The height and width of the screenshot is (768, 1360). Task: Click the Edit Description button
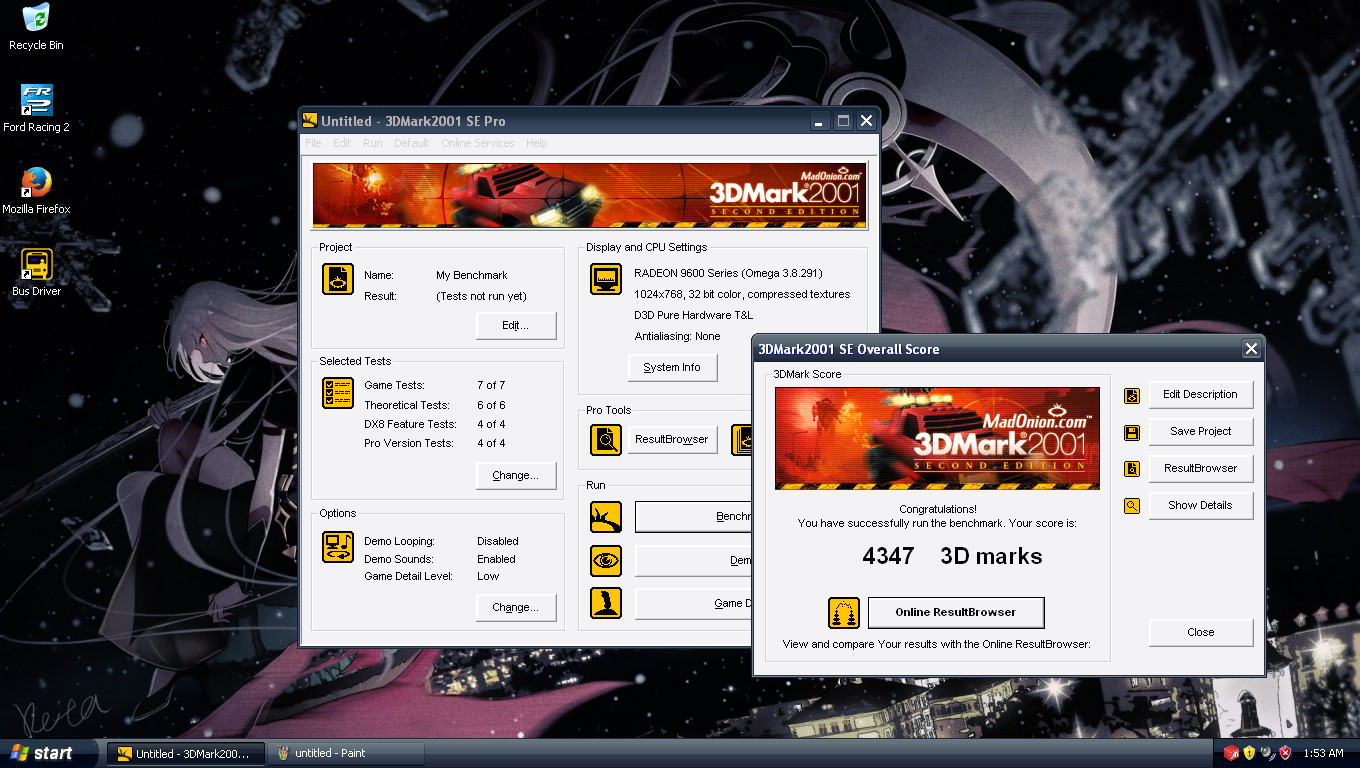(1200, 394)
